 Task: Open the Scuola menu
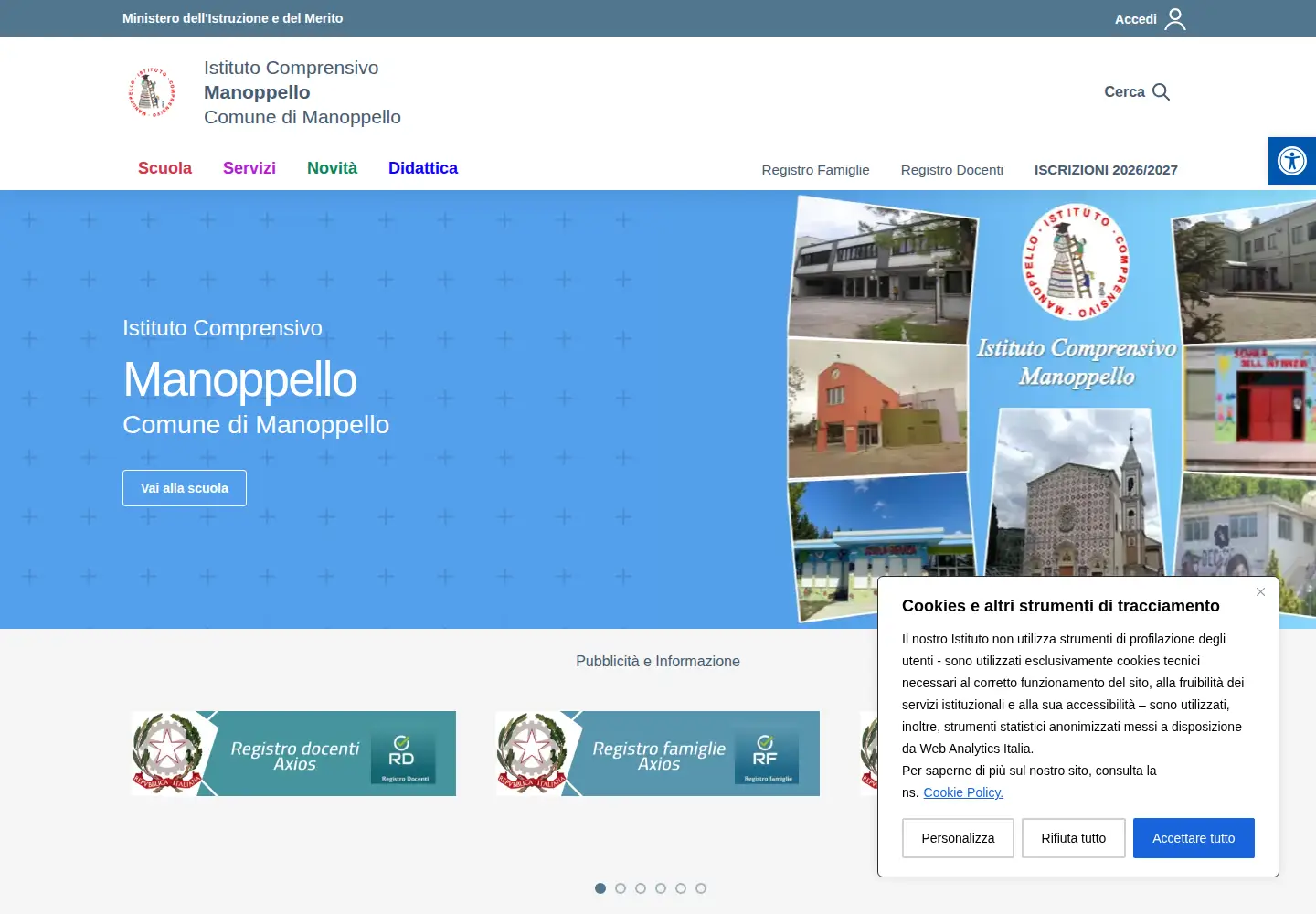click(164, 168)
